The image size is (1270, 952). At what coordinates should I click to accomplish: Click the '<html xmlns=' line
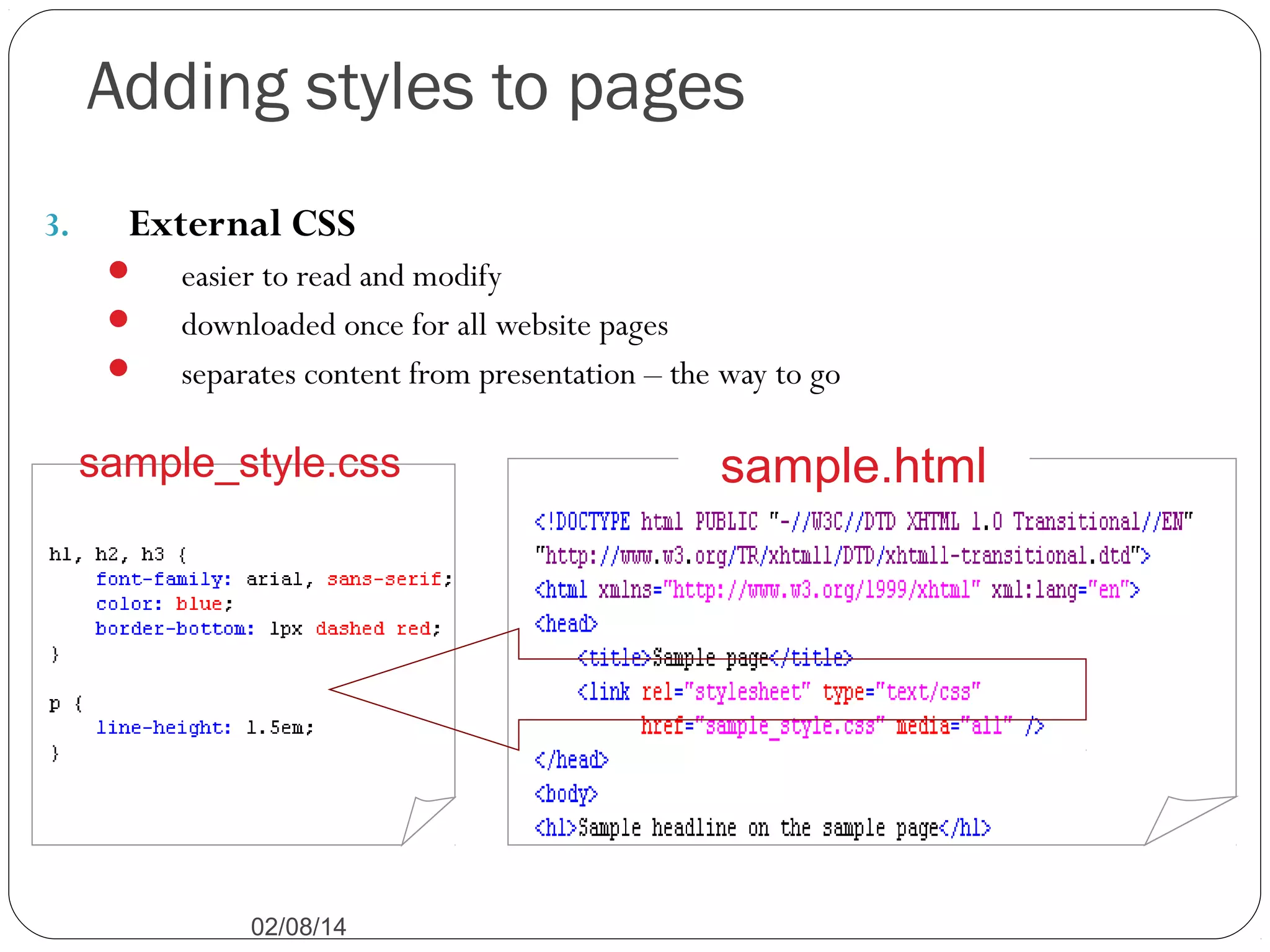pos(837,589)
